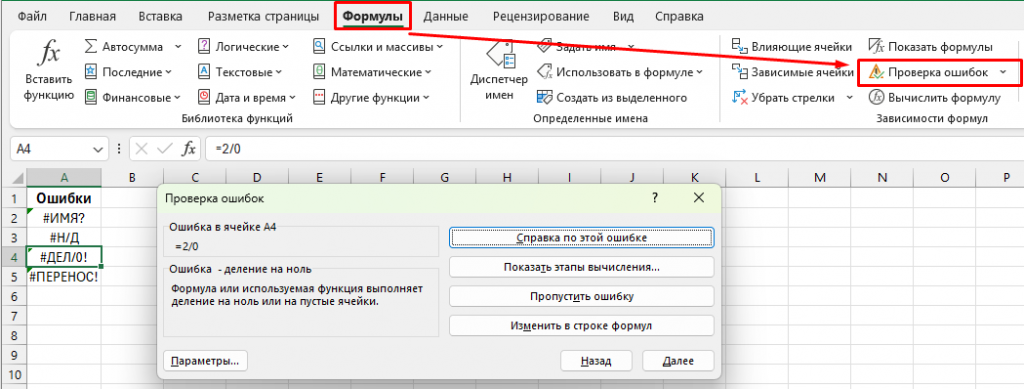This screenshot has height=389, width=1024.
Task: Click Изменить в строке формул button
Action: (582, 325)
